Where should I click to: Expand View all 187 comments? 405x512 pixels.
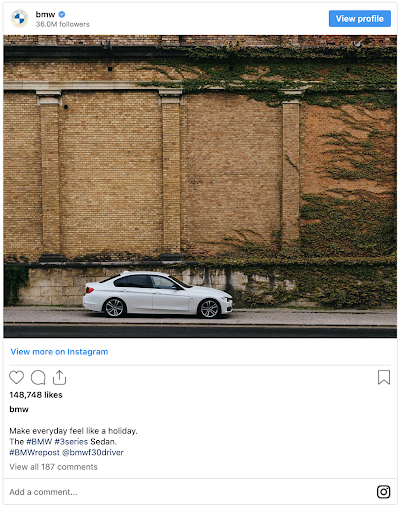point(53,467)
